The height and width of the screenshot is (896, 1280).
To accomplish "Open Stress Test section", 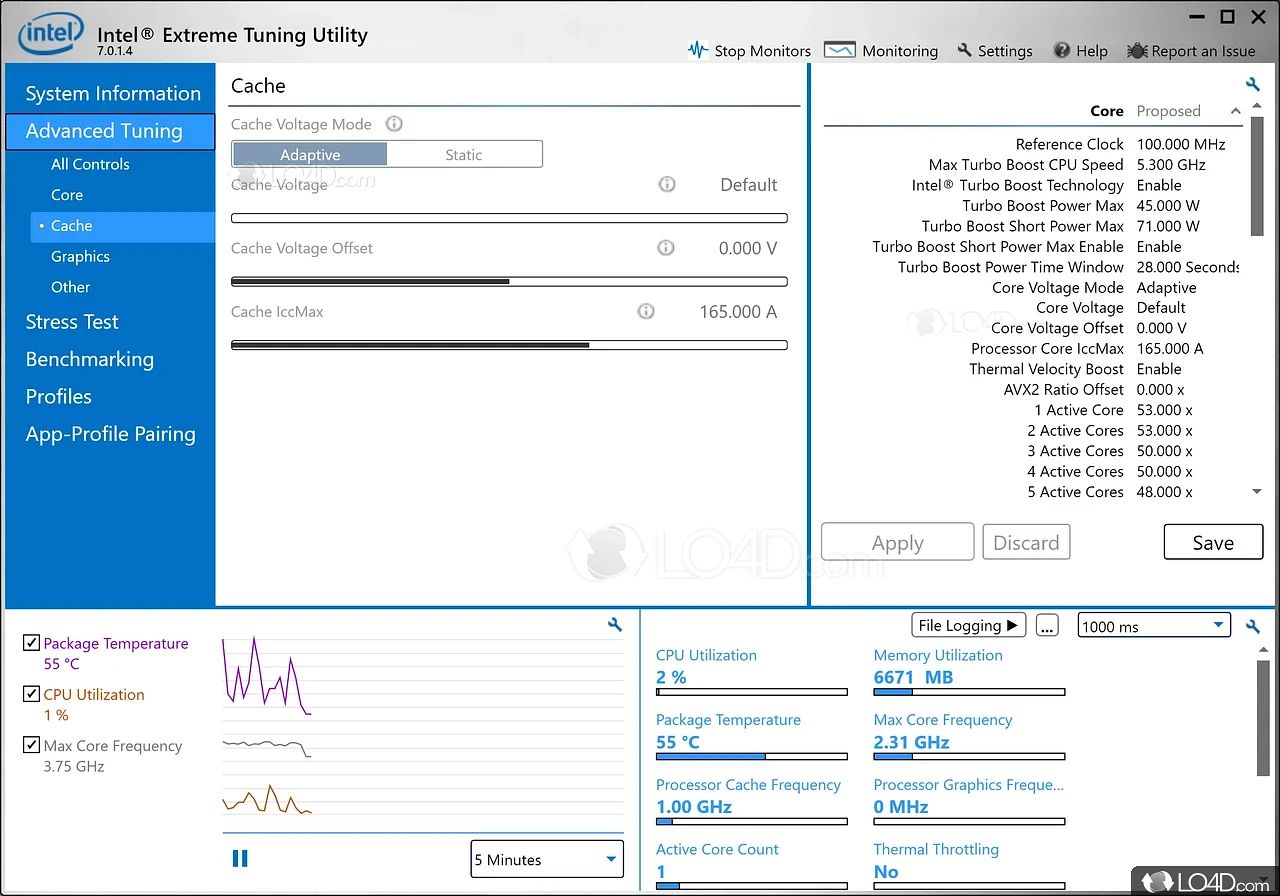I will 72,322.
